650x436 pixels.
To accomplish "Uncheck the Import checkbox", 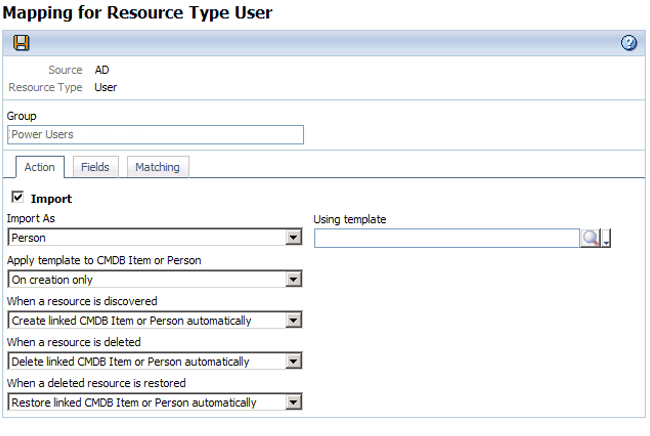I will pos(17,198).
